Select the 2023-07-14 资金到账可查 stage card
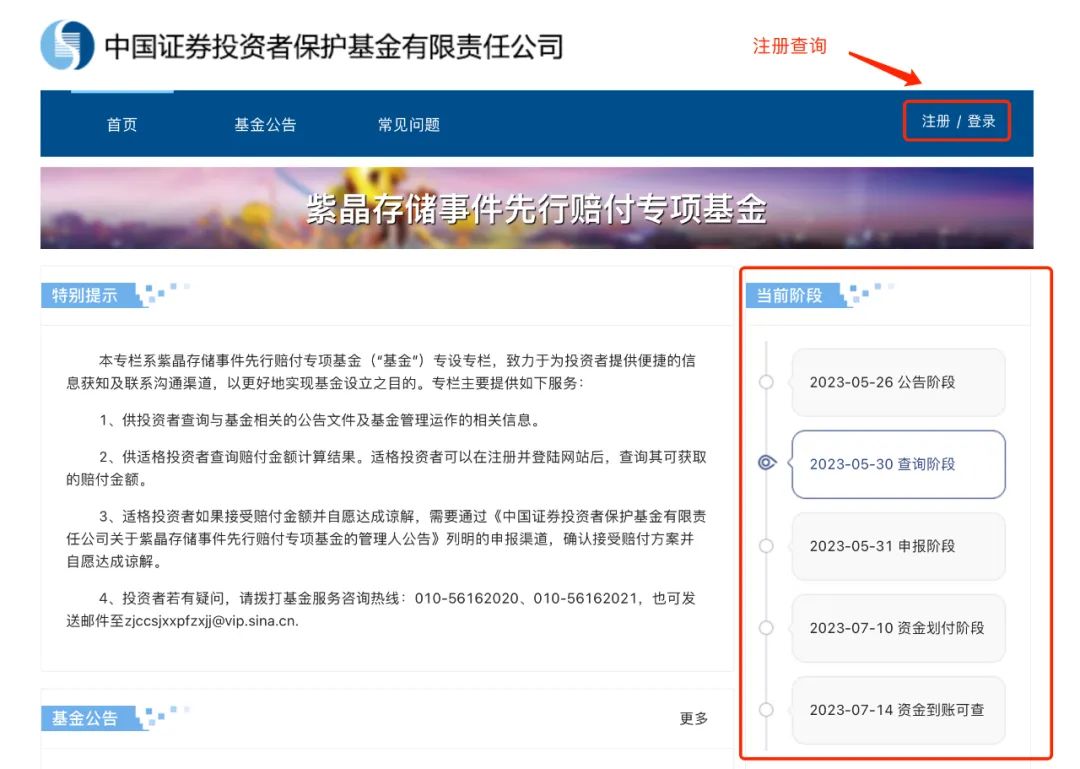 click(x=898, y=710)
